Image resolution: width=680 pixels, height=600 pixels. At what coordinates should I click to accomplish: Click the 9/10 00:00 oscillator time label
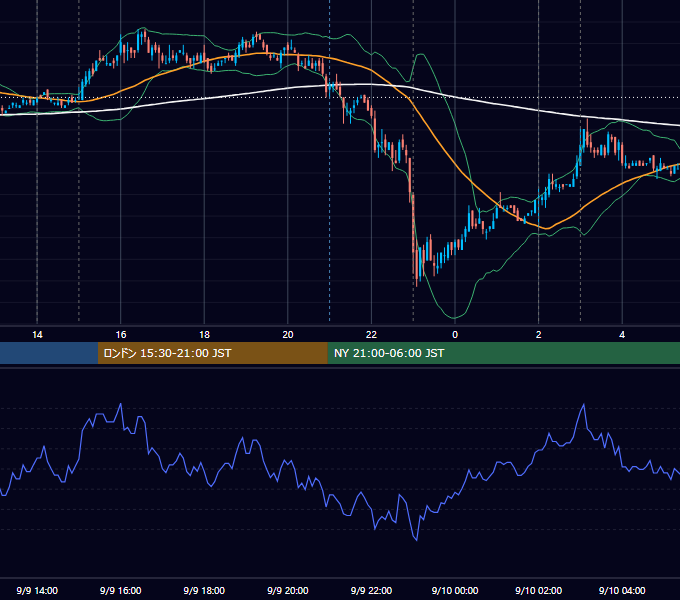point(455,590)
